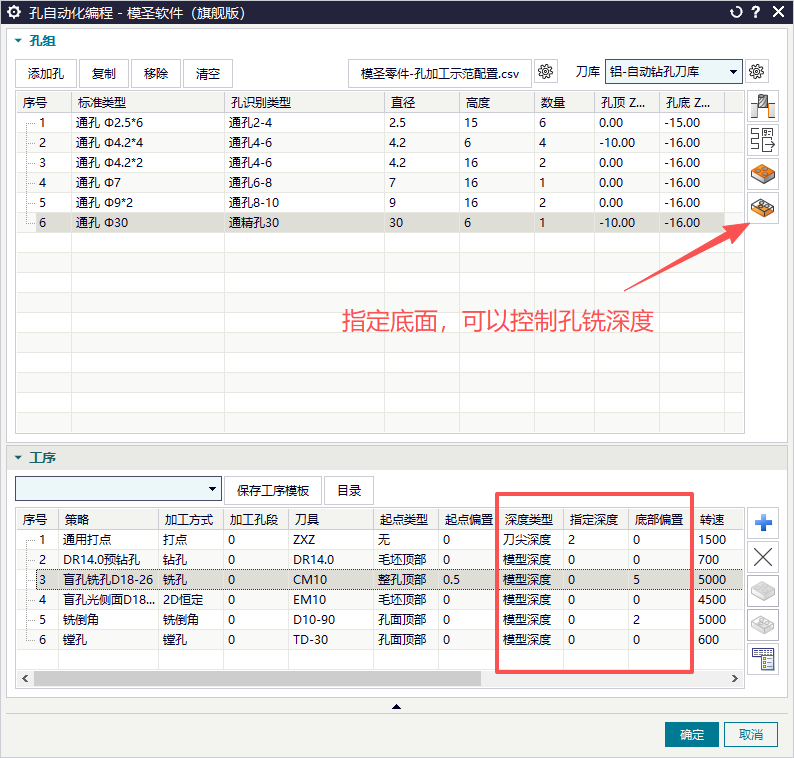Click the hole list export icon
The width and height of the screenshot is (794, 758).
click(763, 140)
